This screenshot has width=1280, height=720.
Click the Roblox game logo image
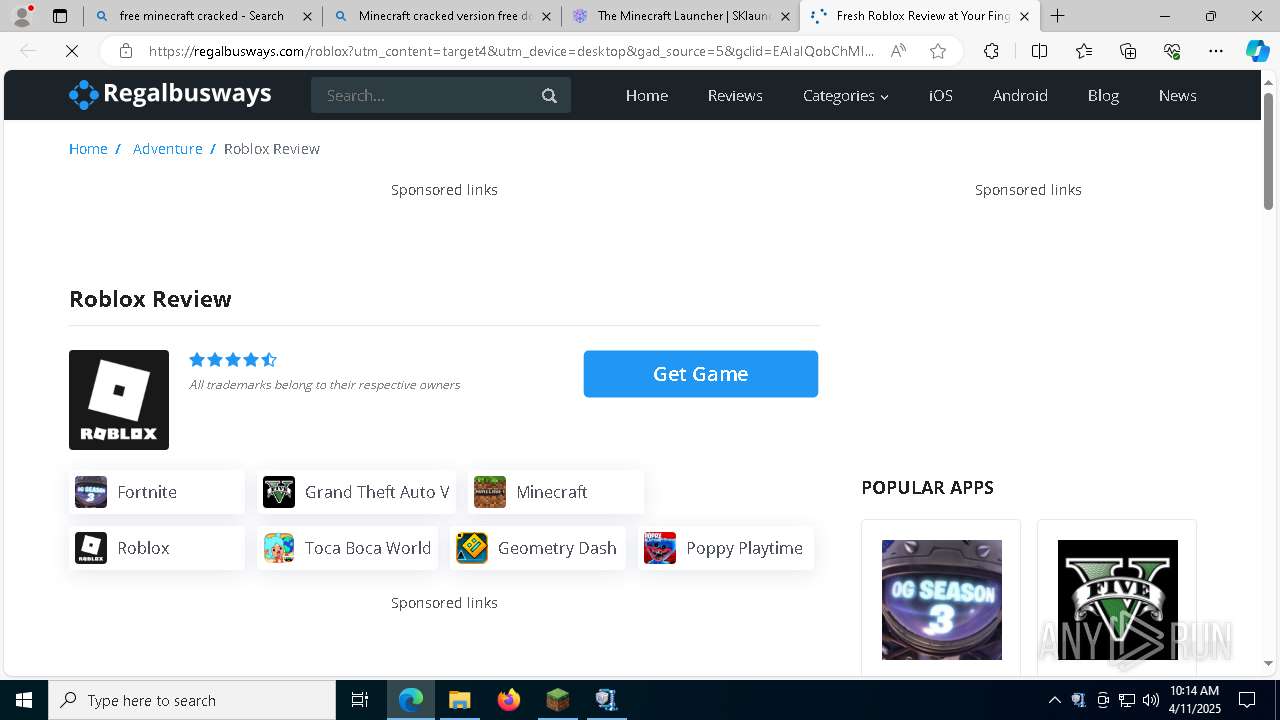click(x=119, y=400)
